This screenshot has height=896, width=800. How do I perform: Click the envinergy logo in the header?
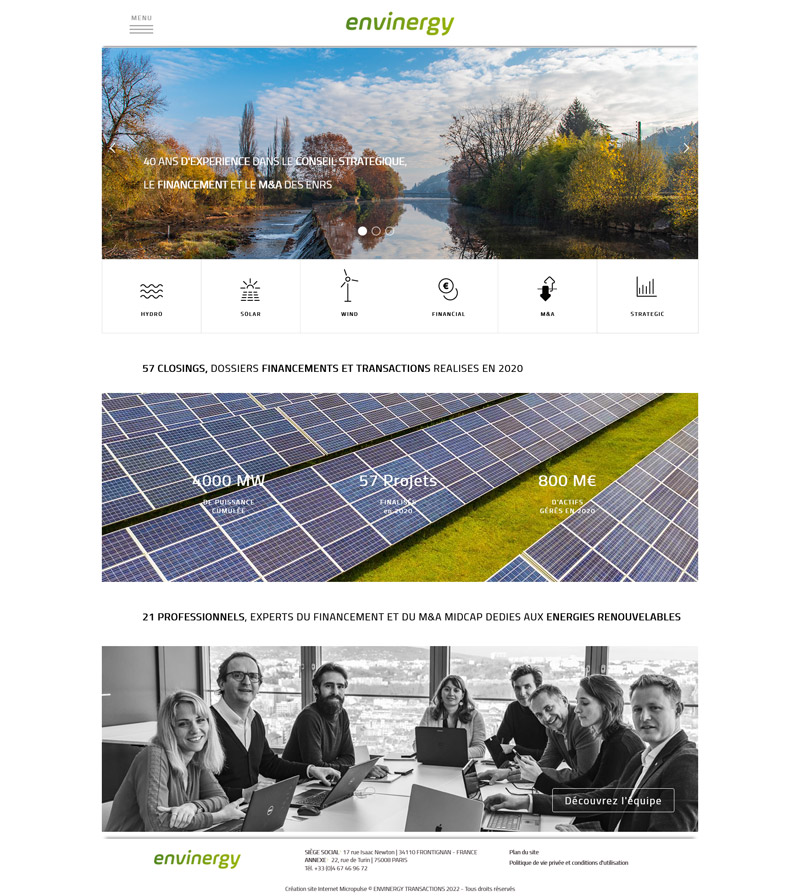(x=400, y=23)
